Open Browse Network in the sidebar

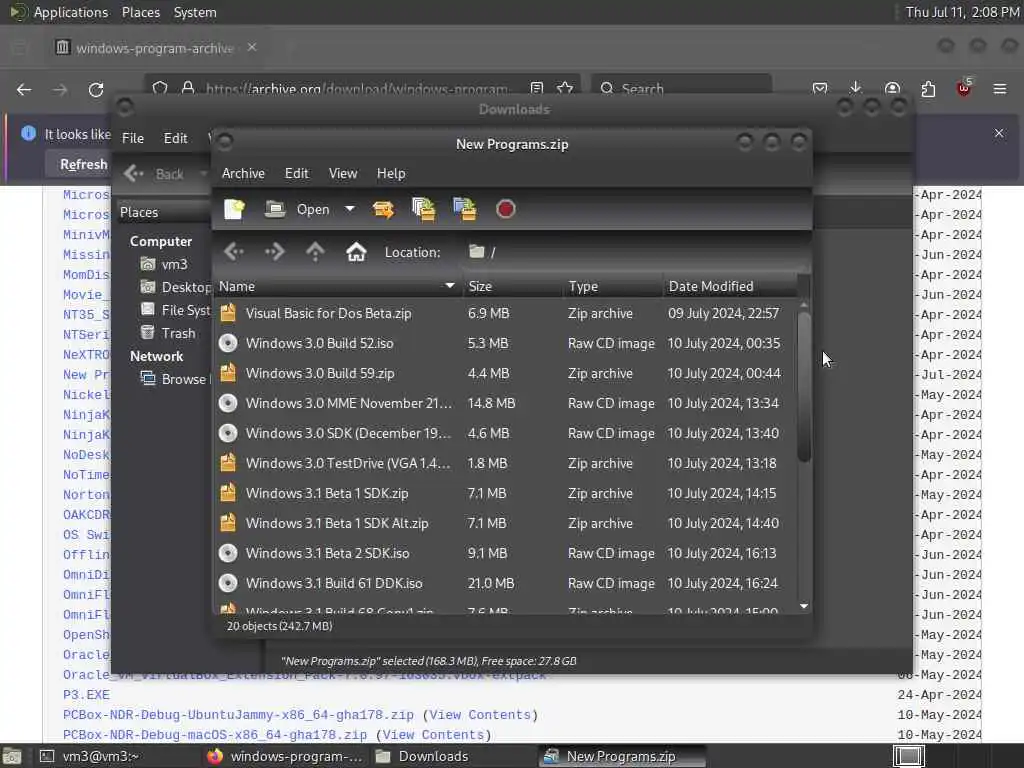(x=174, y=379)
